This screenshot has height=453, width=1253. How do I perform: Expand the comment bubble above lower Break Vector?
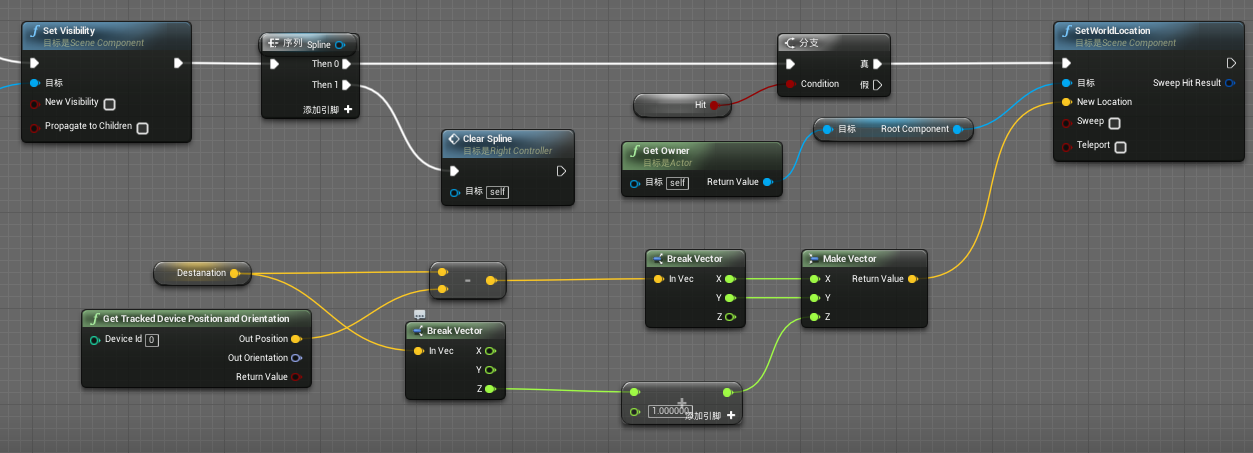419,314
